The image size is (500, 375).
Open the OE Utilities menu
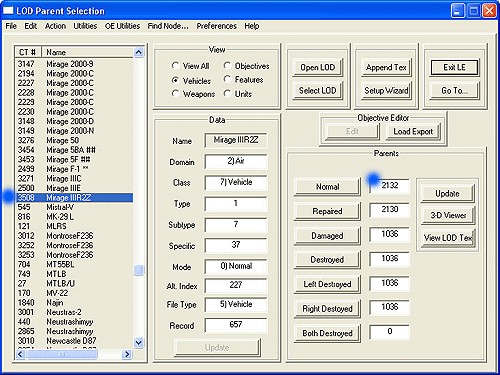[122, 26]
